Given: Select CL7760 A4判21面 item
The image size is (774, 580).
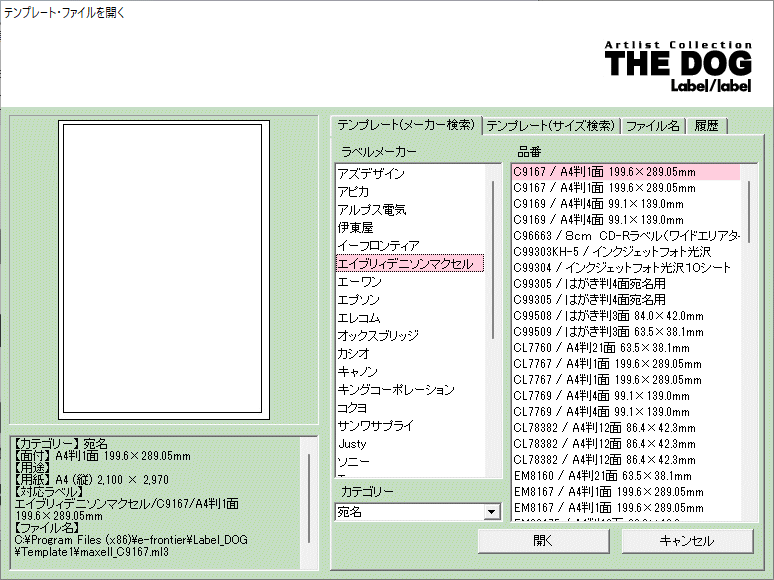Looking at the screenshot, I should 626,348.
